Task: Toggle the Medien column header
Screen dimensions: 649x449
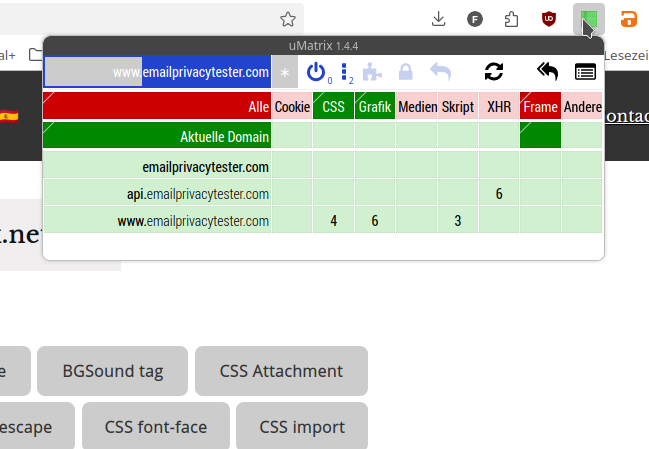Action: (x=417, y=106)
